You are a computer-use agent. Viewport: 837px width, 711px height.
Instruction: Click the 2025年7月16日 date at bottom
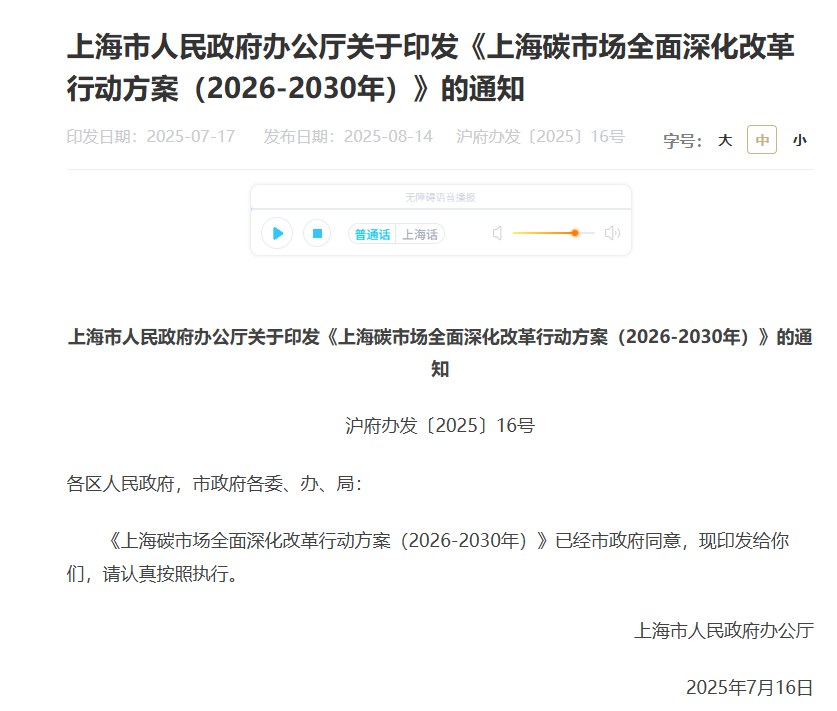(x=749, y=687)
